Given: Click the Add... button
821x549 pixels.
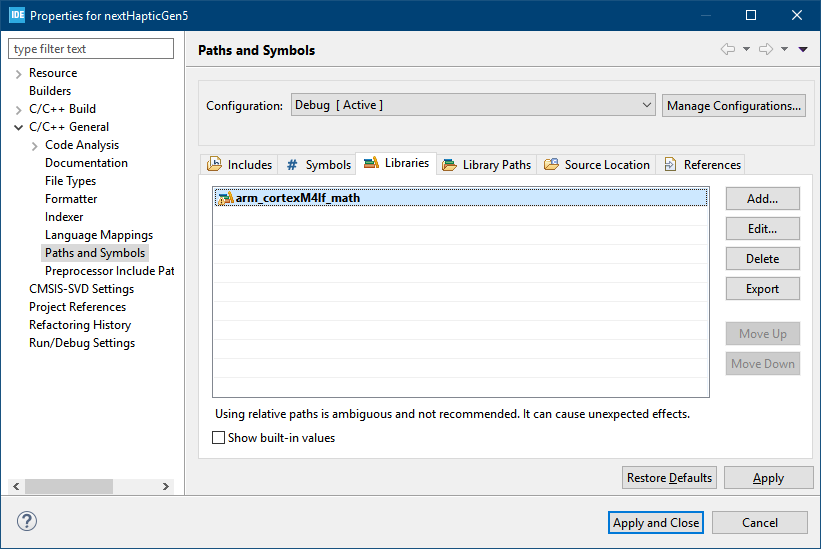Looking at the screenshot, I should pyautogui.click(x=762, y=199).
